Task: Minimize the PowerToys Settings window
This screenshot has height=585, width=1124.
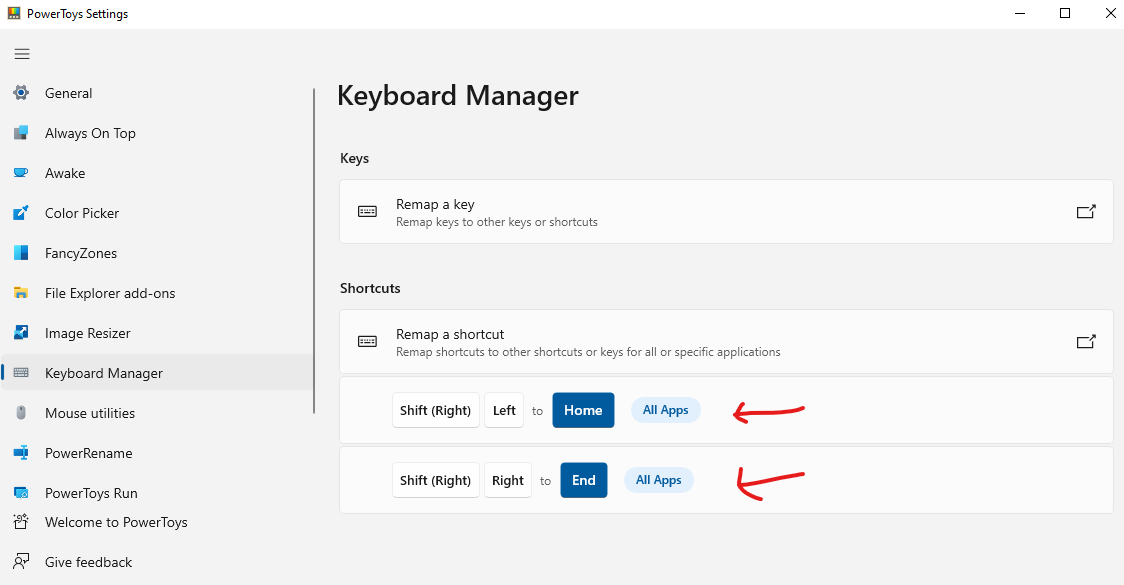Action: (x=1021, y=14)
